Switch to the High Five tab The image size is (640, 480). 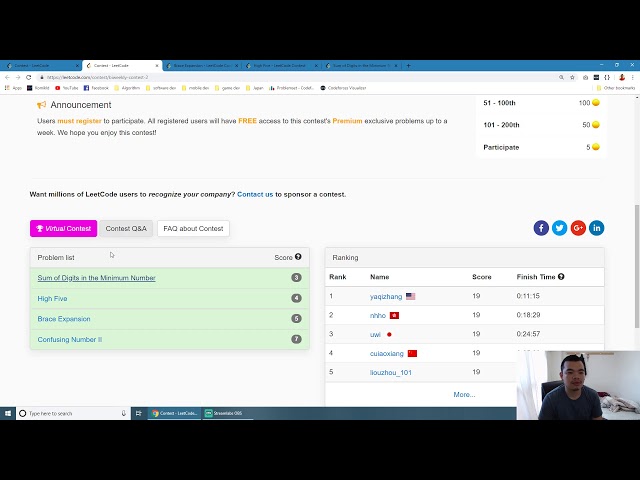pyautogui.click(x=281, y=65)
